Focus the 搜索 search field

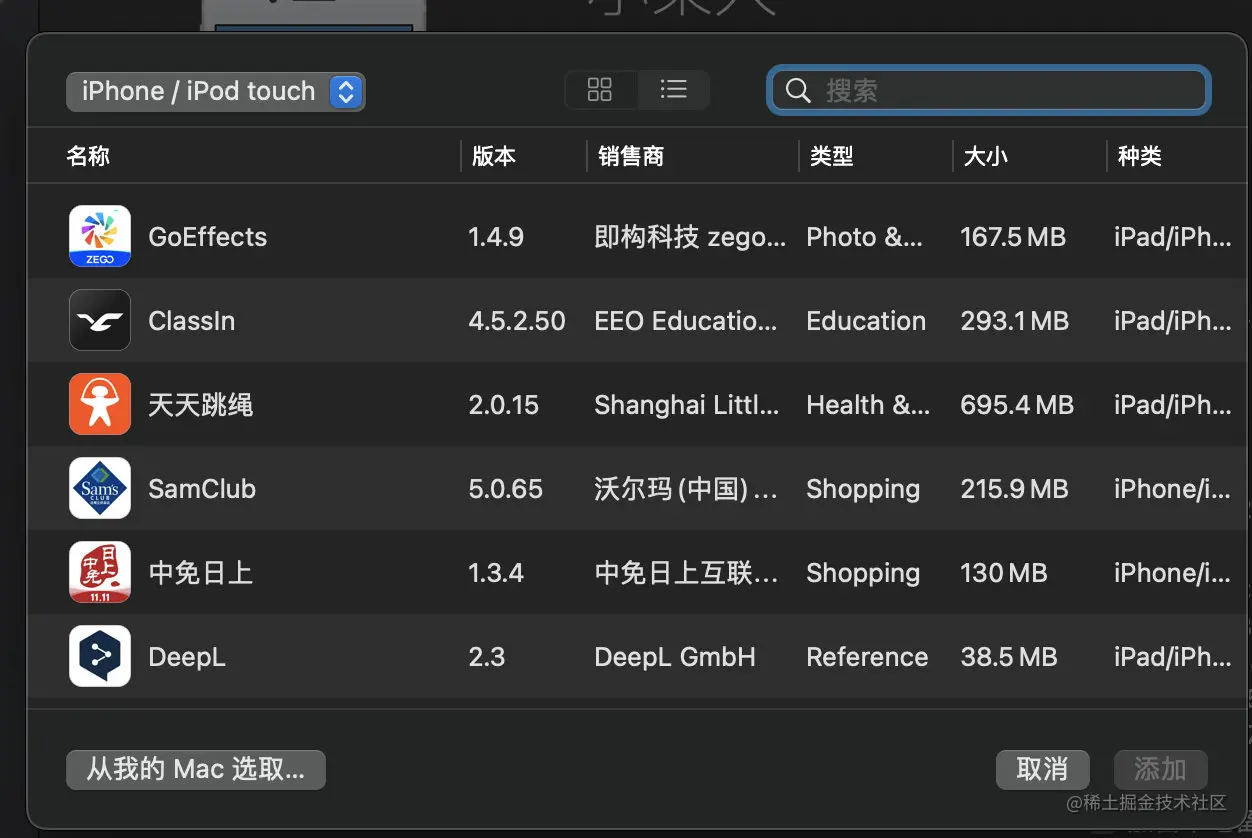pyautogui.click(x=989, y=91)
